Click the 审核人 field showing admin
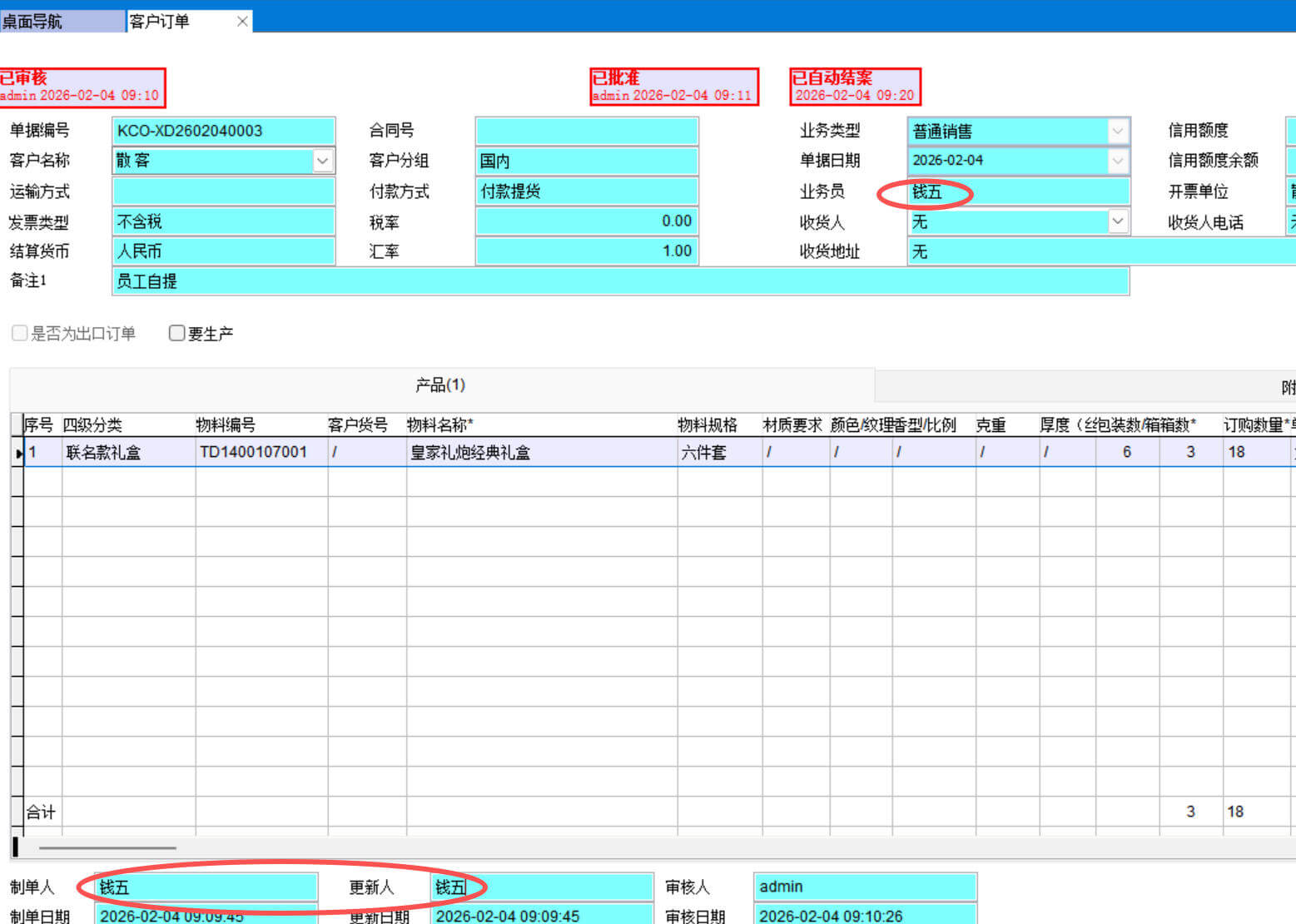The height and width of the screenshot is (924, 1296). tap(864, 887)
